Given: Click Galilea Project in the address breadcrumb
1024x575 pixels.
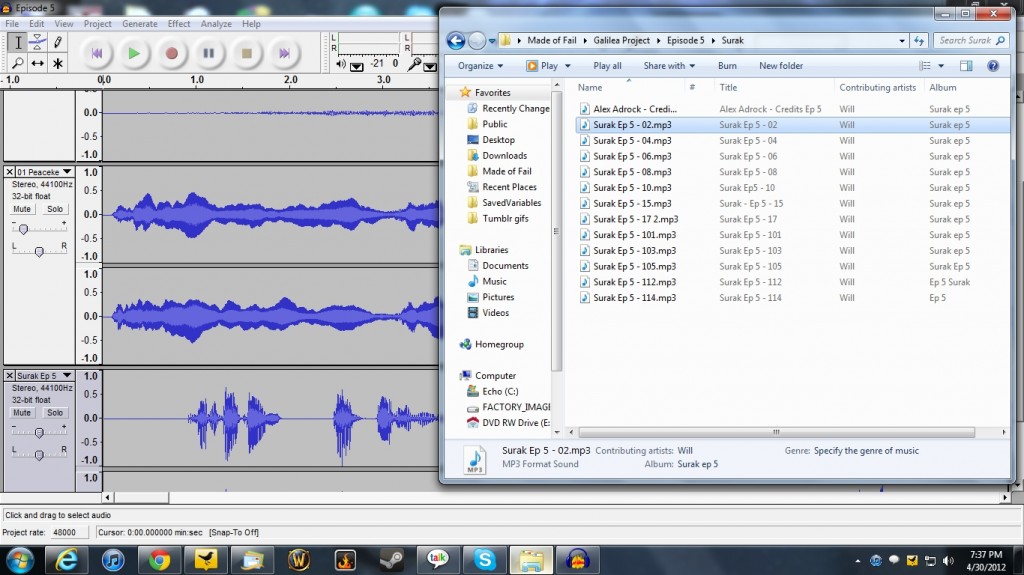Looking at the screenshot, I should [x=621, y=41].
